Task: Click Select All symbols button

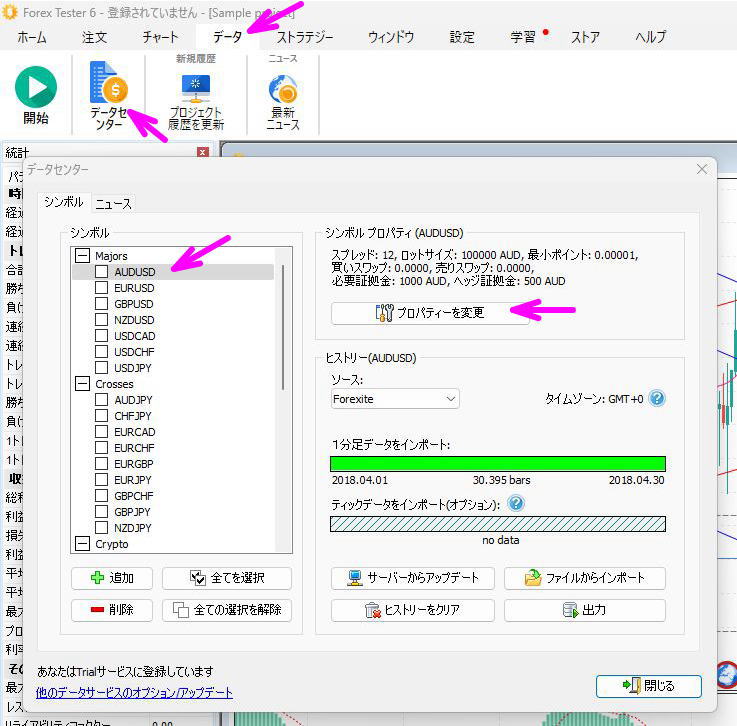Action: click(227, 578)
